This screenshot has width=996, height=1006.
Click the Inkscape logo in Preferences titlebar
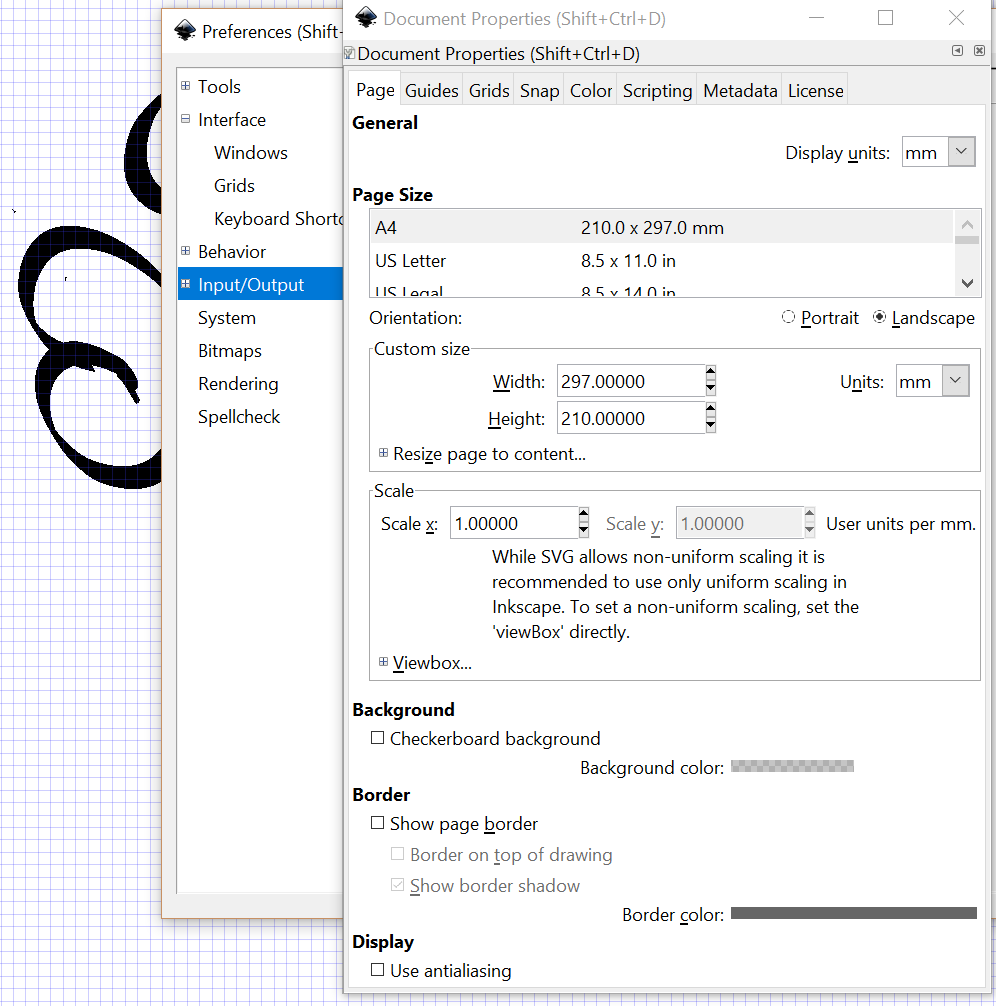tap(184, 31)
